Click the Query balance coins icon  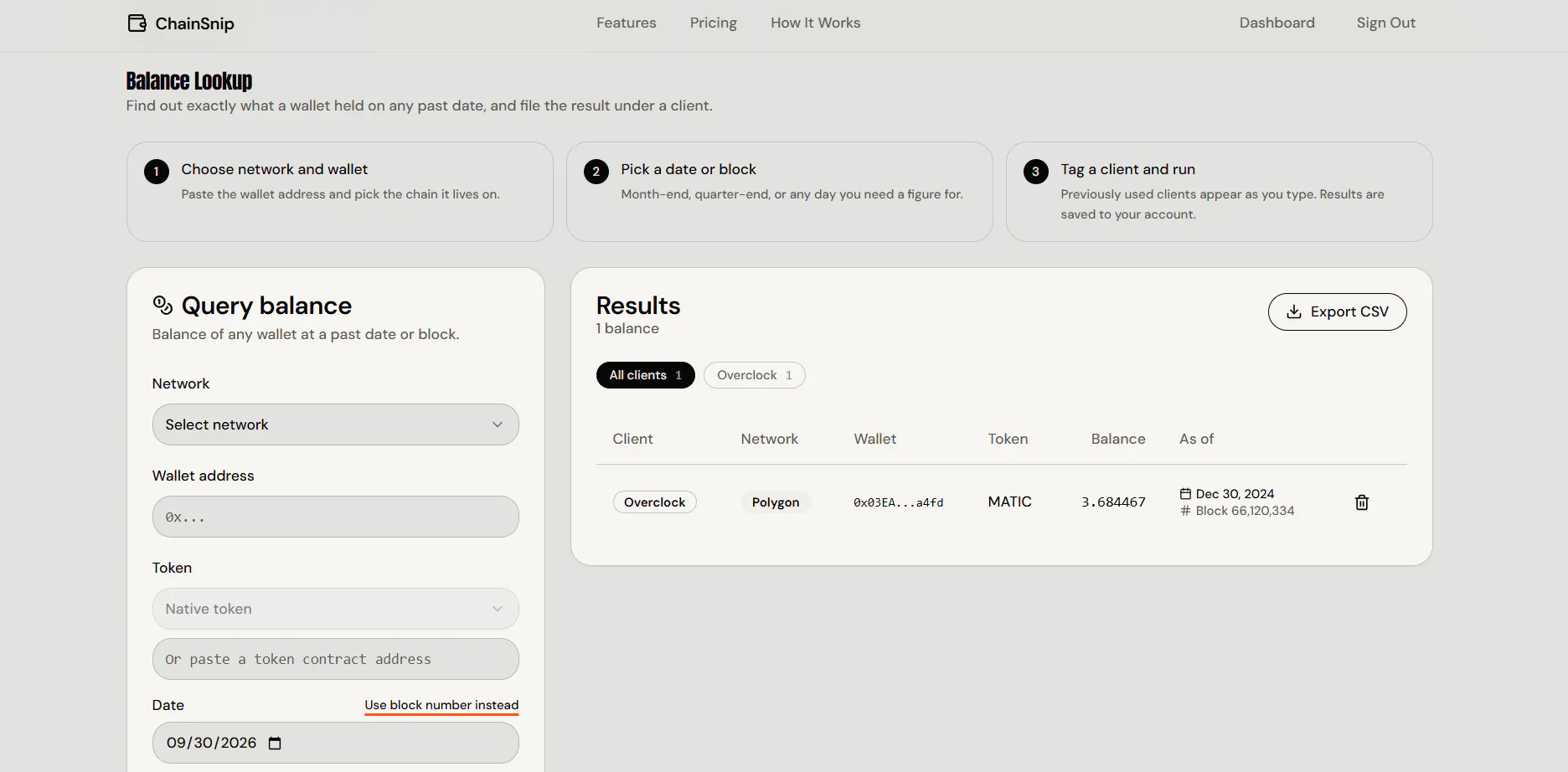tap(162, 305)
